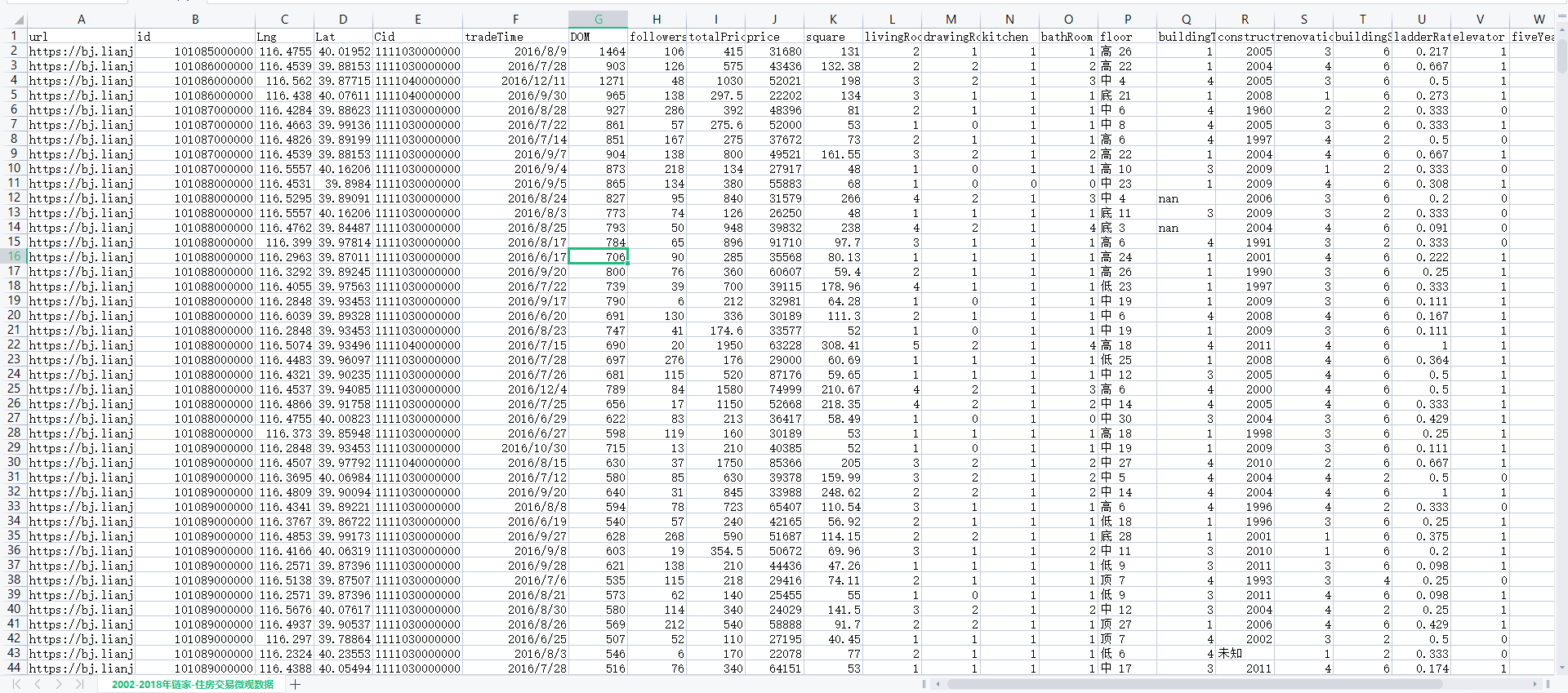Viewport: 1568px width, 693px height.
Task: Select the square cell showing 308.41
Action: click(x=833, y=344)
